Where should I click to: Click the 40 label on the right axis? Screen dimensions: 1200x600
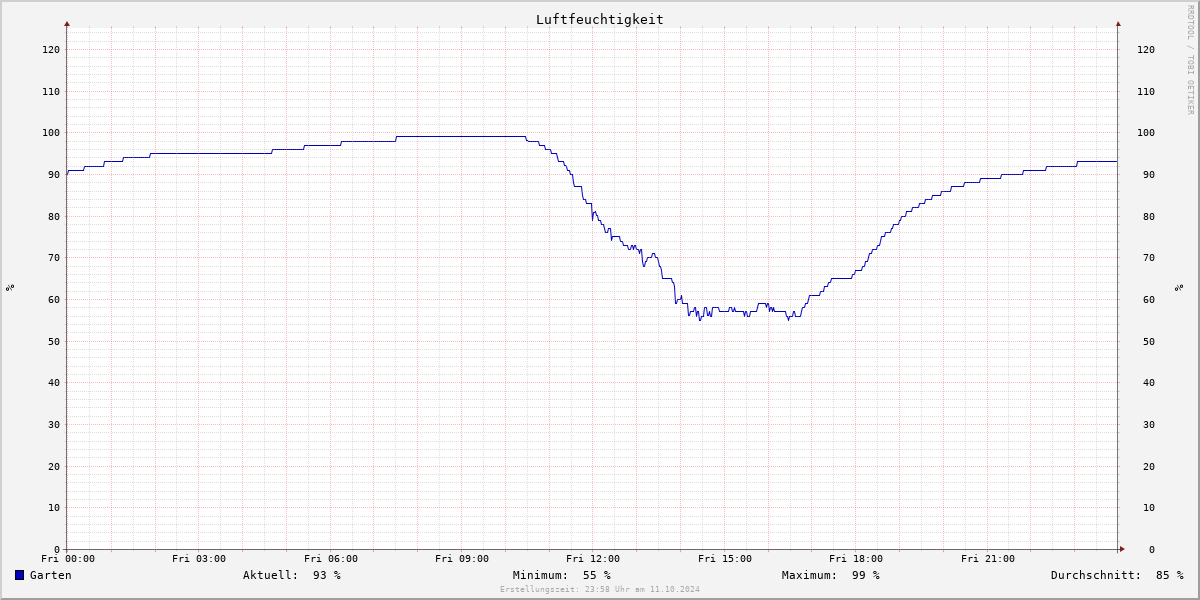coord(1149,382)
